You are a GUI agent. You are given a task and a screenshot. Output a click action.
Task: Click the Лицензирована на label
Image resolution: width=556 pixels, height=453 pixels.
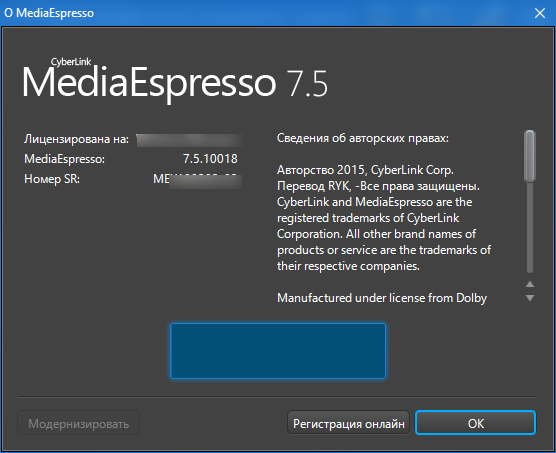76,139
